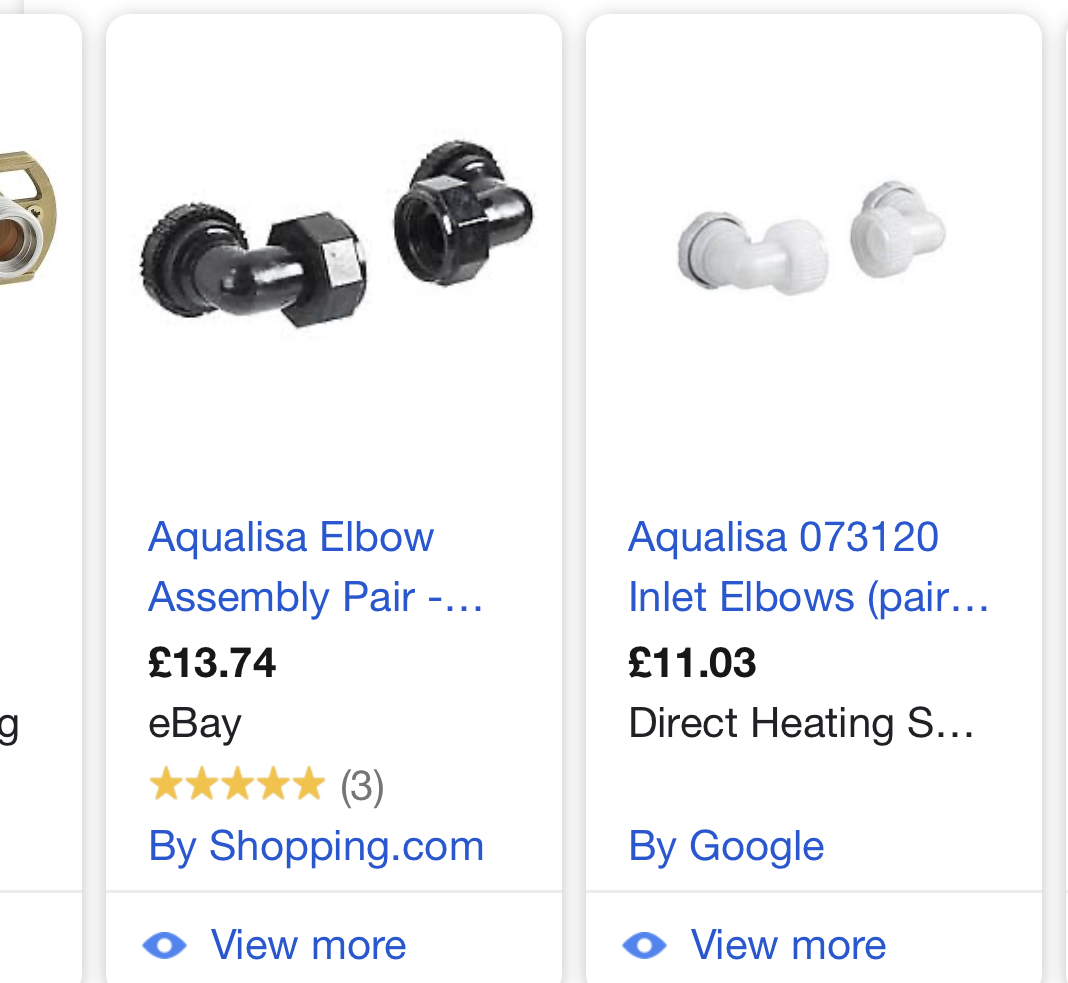Screen dimensions: 1068x983
Task: Click the eBay seller name
Action: pos(195,723)
